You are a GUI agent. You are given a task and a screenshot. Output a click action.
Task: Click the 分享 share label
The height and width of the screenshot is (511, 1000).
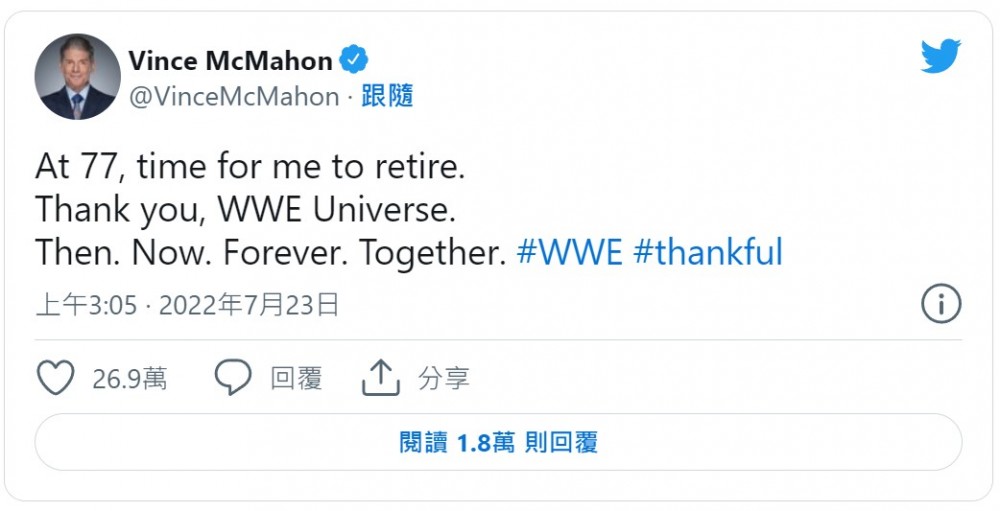point(444,378)
